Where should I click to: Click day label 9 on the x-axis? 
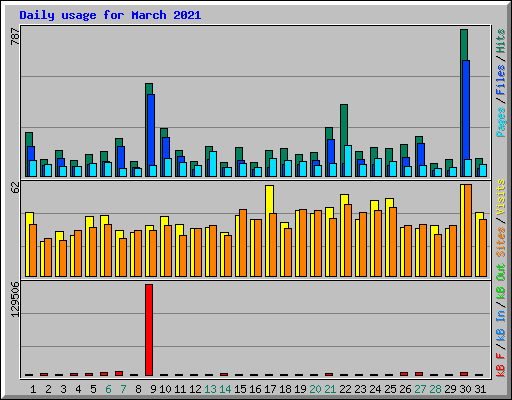153,389
